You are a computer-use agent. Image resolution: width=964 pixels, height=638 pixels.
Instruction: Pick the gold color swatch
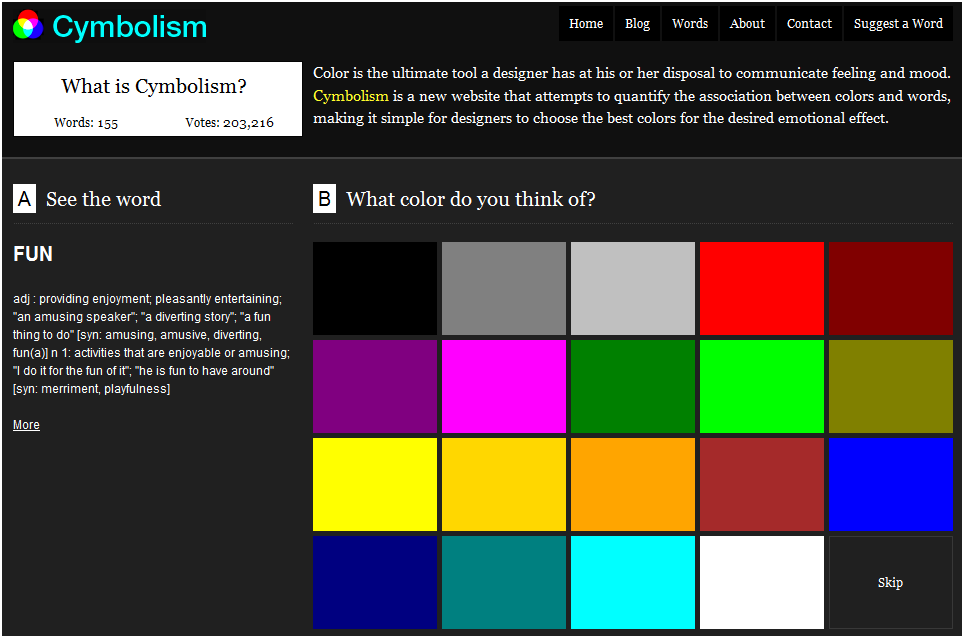tap(504, 484)
